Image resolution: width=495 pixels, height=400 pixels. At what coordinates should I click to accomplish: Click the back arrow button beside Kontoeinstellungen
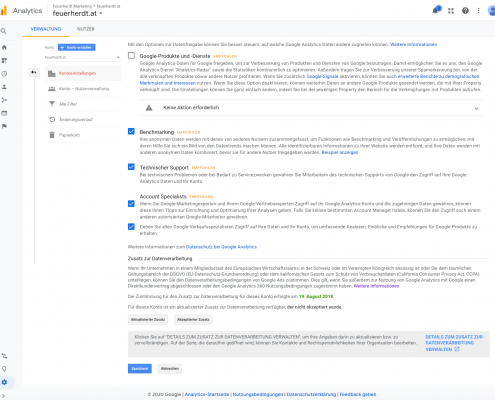pyautogui.click(x=34, y=72)
